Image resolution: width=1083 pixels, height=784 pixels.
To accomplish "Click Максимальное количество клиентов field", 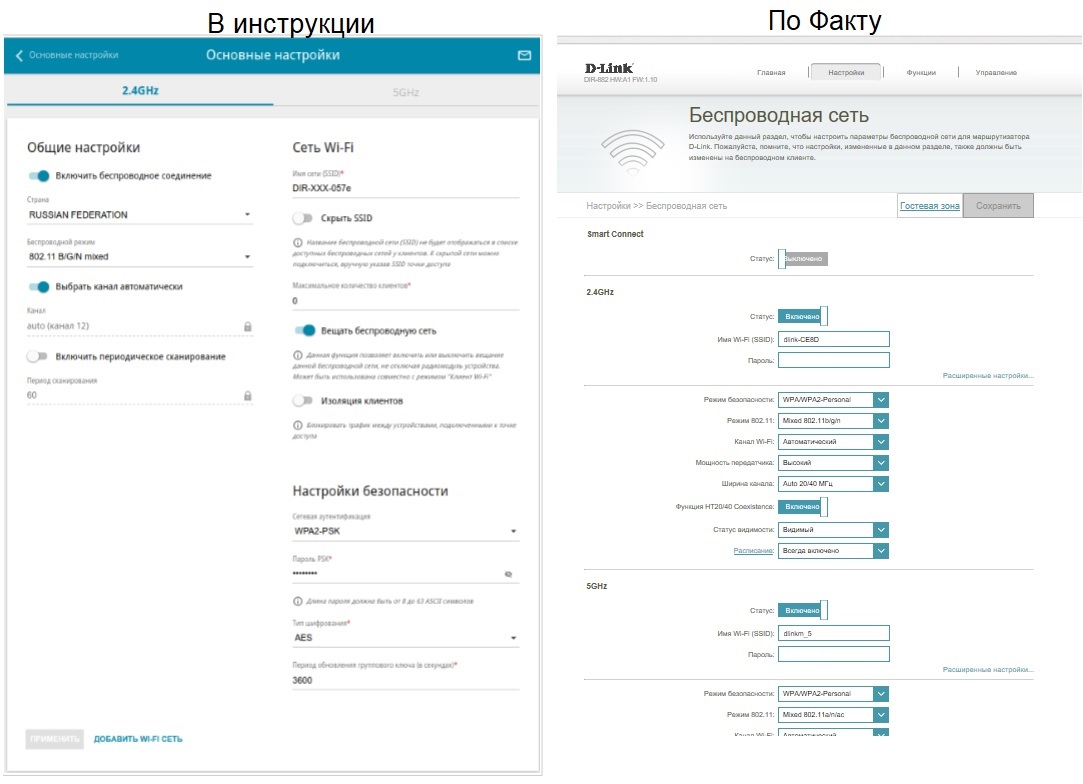I will [405, 301].
